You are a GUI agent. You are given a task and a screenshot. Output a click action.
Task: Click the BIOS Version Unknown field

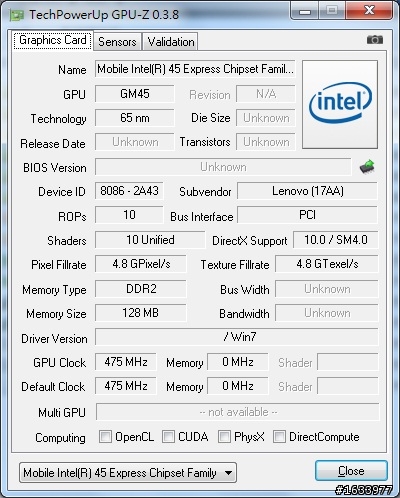(223, 167)
